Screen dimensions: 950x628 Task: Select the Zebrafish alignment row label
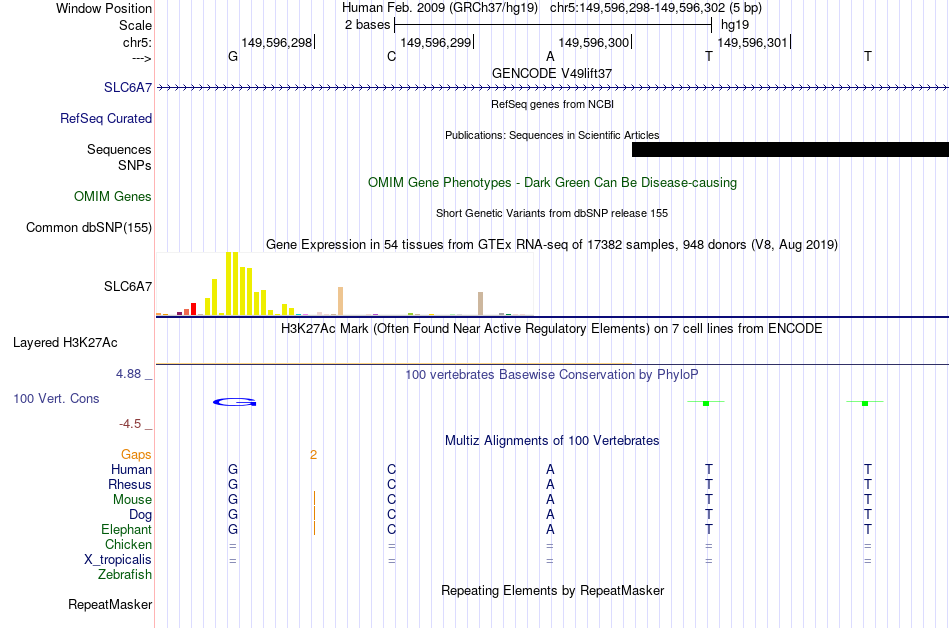[x=125, y=574]
